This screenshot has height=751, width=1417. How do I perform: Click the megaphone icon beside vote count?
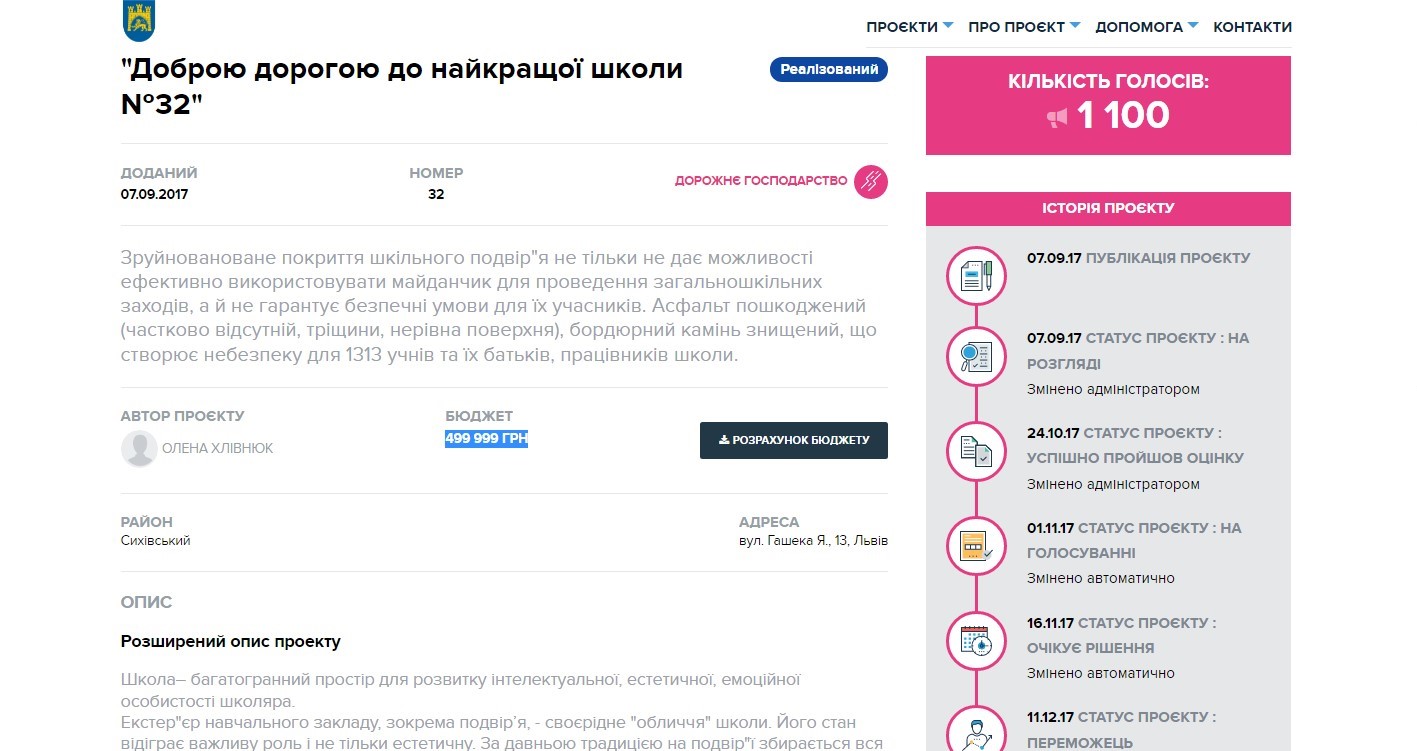point(1057,118)
